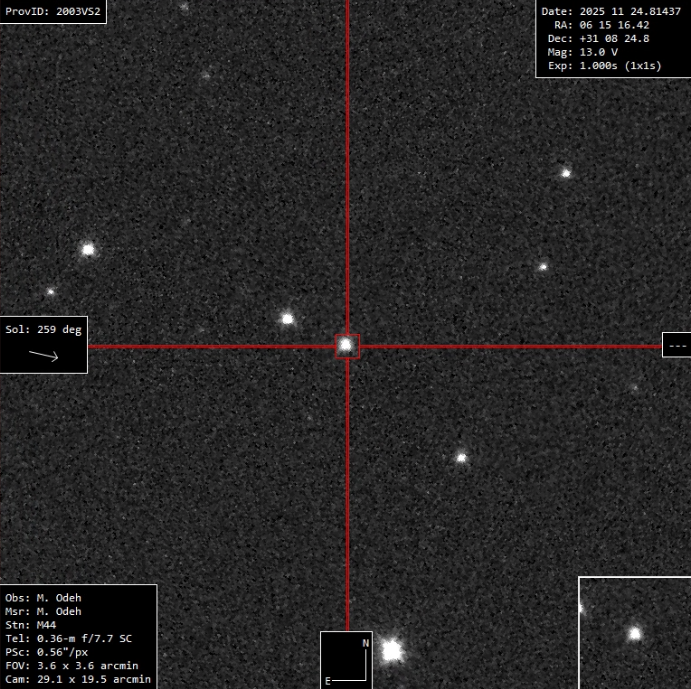This screenshot has width=691, height=689.
Task: Click the solar direction arrow under Sol
Action: (43, 354)
